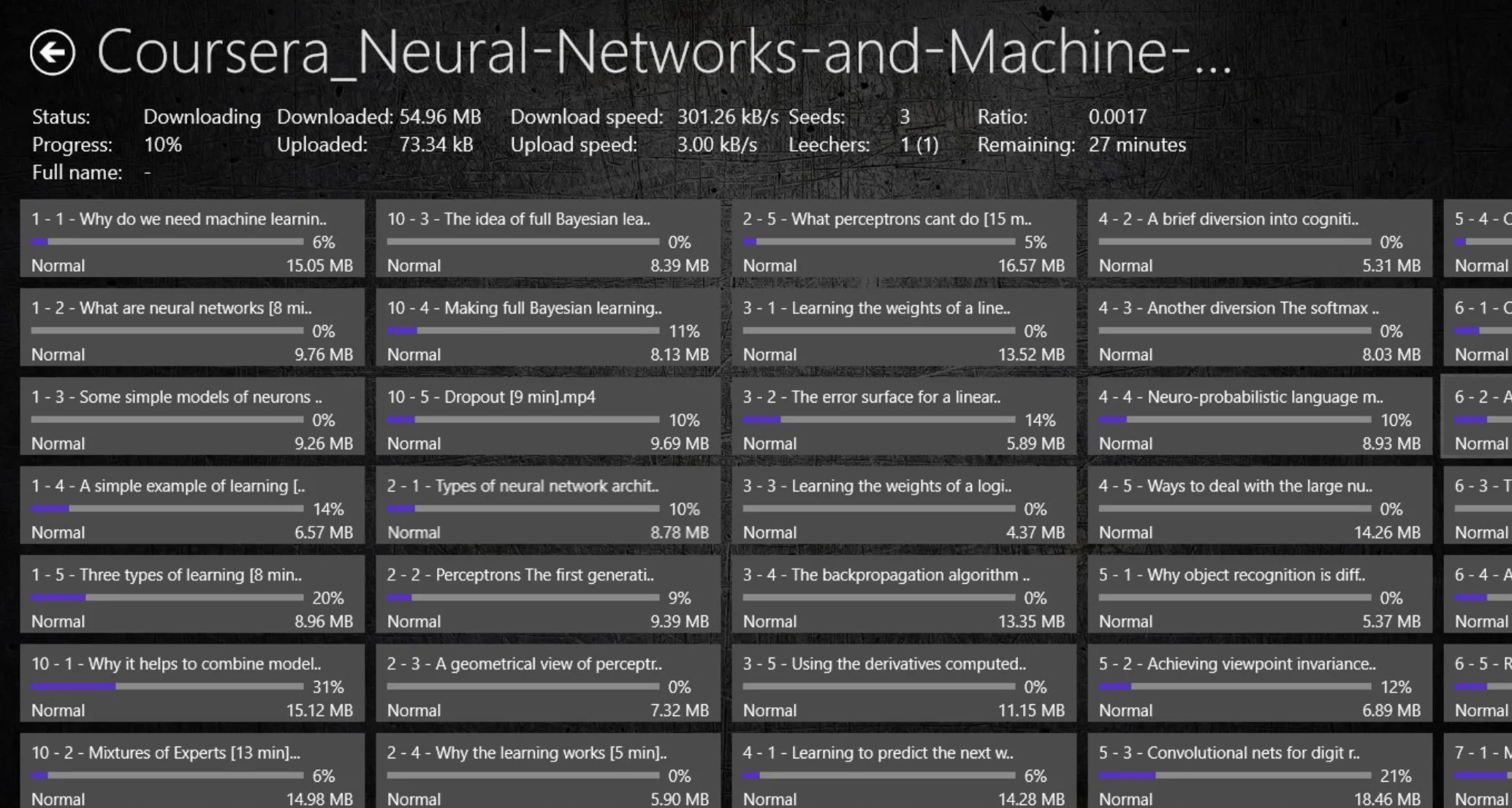
Task: Click the 'Leechers:' label
Action: click(829, 145)
